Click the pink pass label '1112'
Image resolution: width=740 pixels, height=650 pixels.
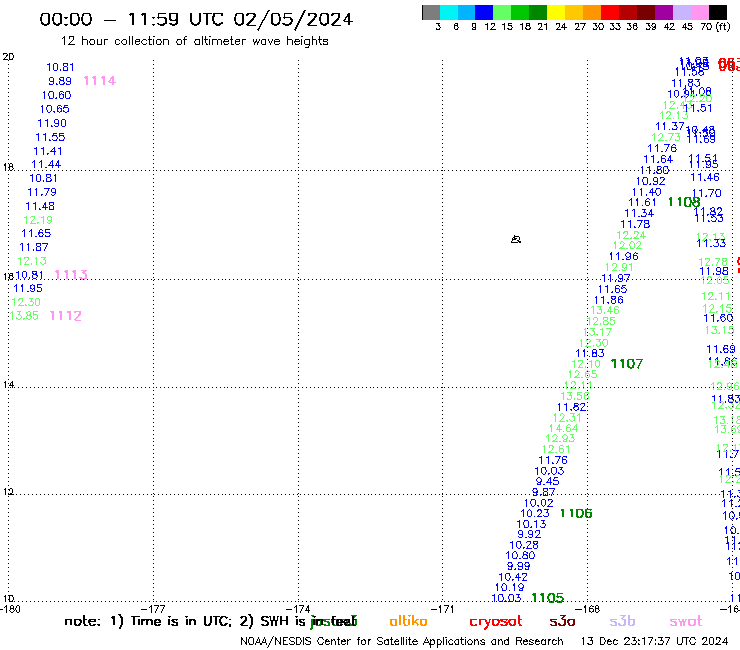coord(66,316)
